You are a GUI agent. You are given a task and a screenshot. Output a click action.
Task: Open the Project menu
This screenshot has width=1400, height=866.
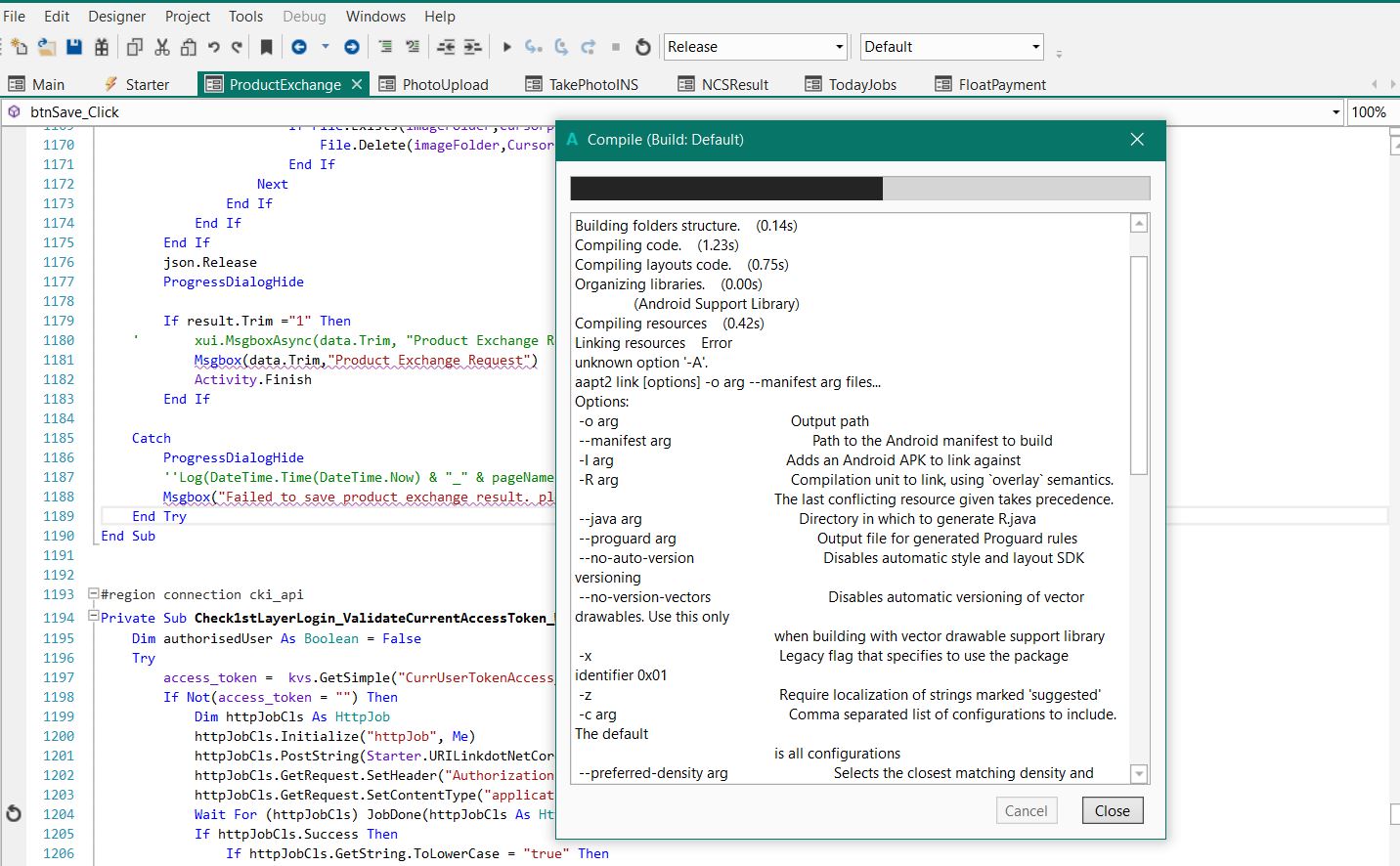(x=188, y=17)
